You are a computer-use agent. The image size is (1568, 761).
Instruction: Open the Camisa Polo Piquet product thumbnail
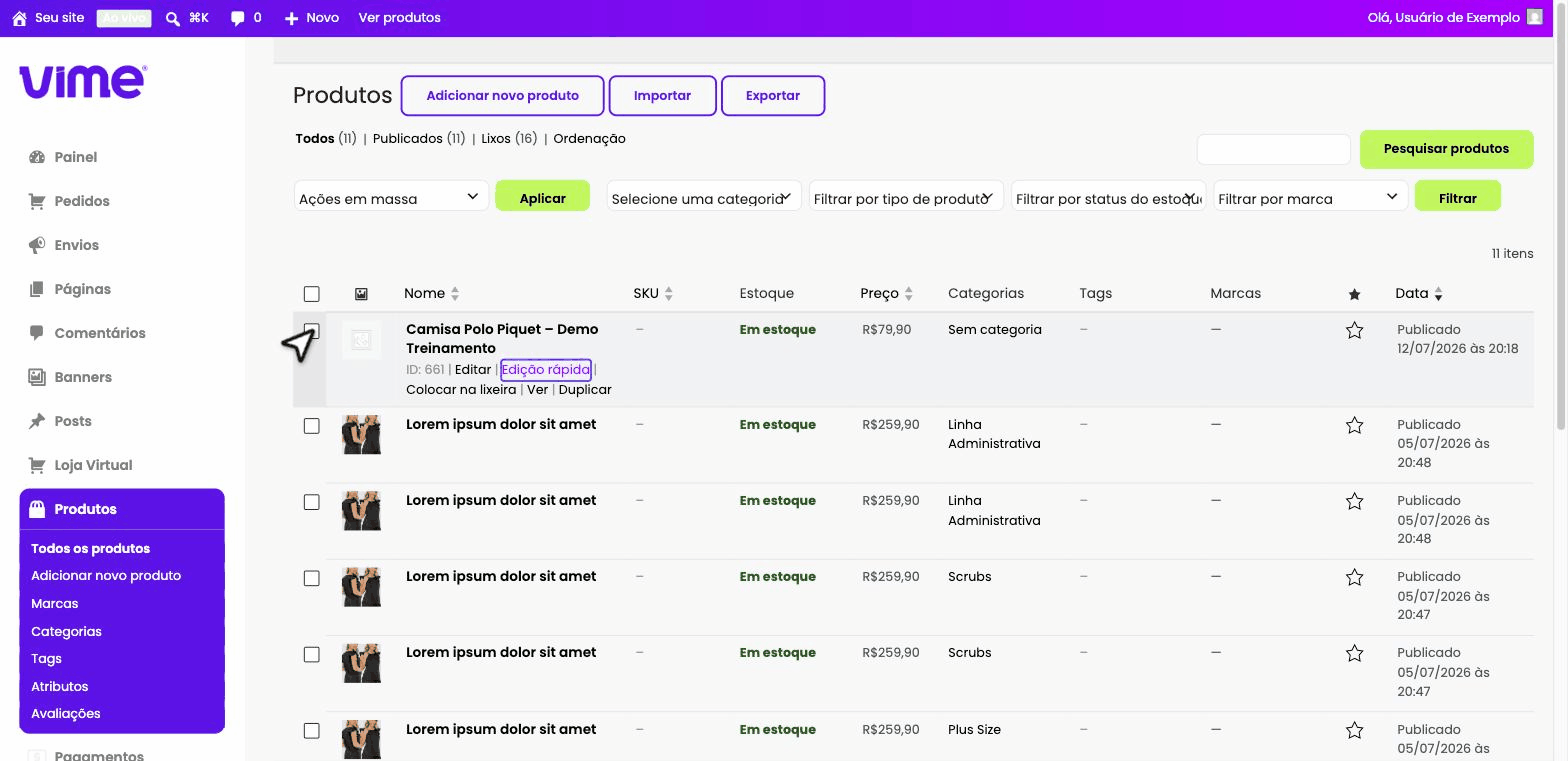[361, 340]
